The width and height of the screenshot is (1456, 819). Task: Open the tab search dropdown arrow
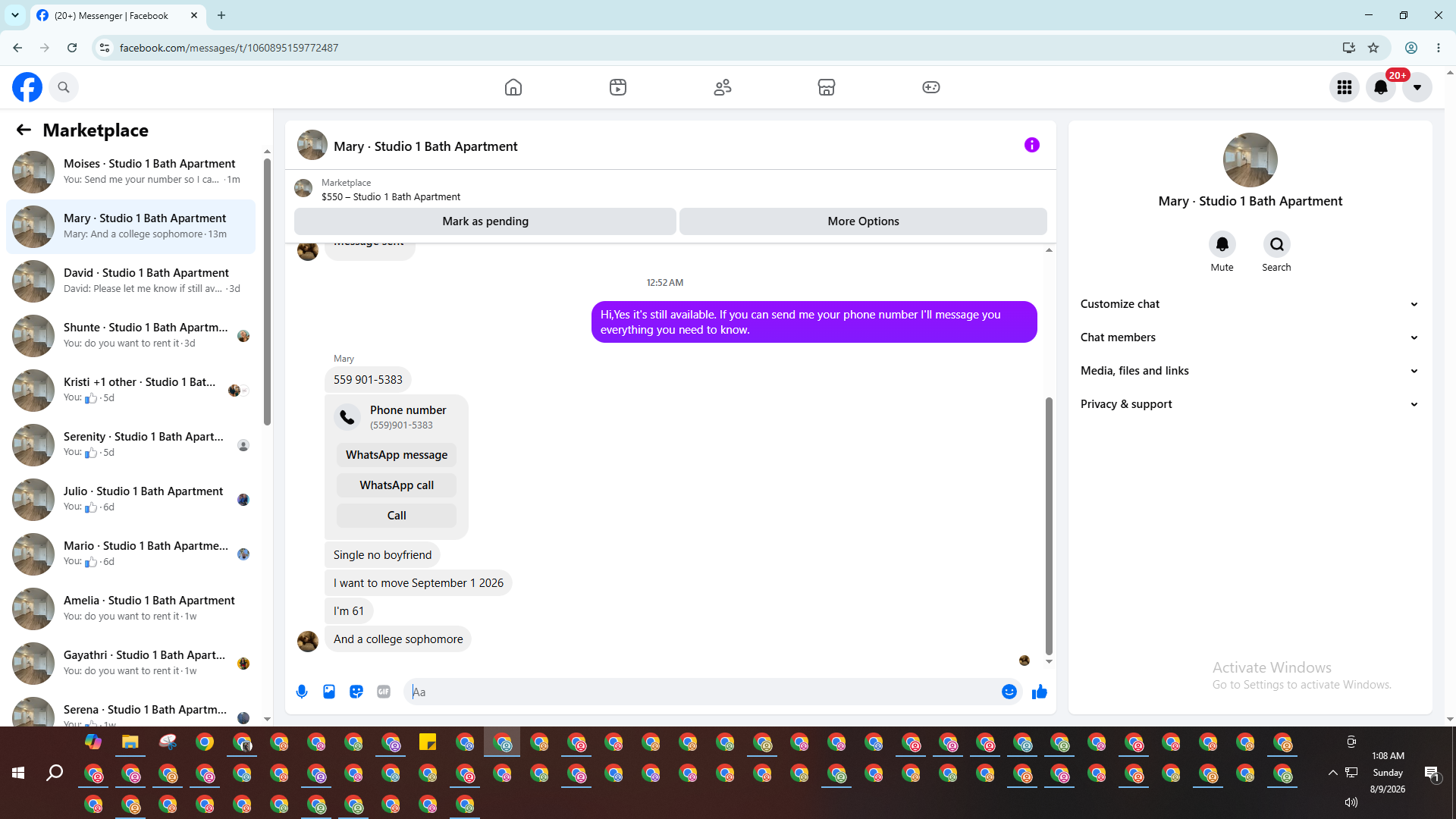click(x=15, y=15)
